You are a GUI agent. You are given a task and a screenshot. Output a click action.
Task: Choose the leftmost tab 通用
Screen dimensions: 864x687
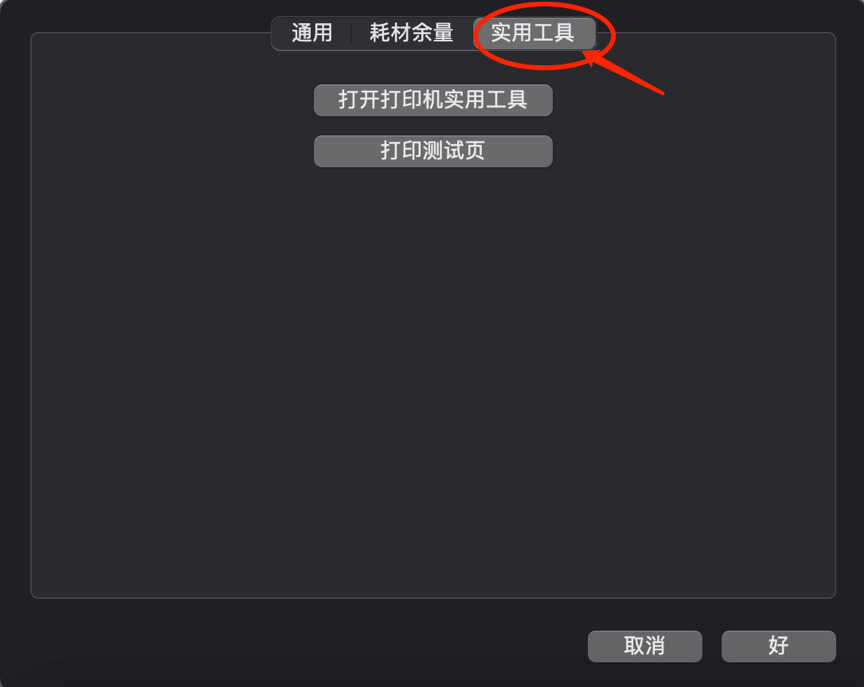(x=312, y=33)
